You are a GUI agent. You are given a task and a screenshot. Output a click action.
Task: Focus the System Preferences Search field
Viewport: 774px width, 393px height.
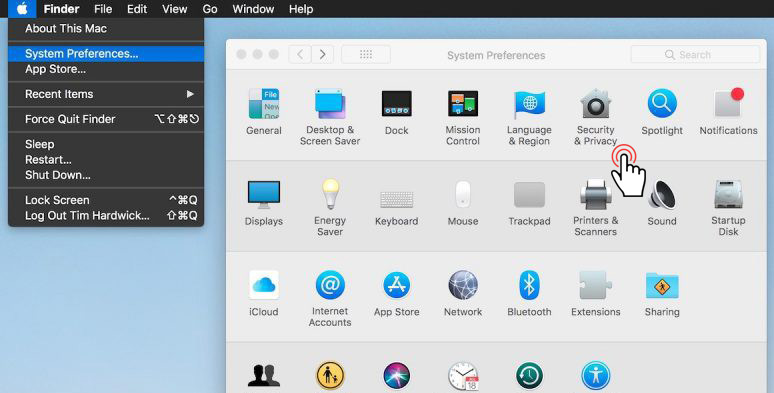coord(695,54)
